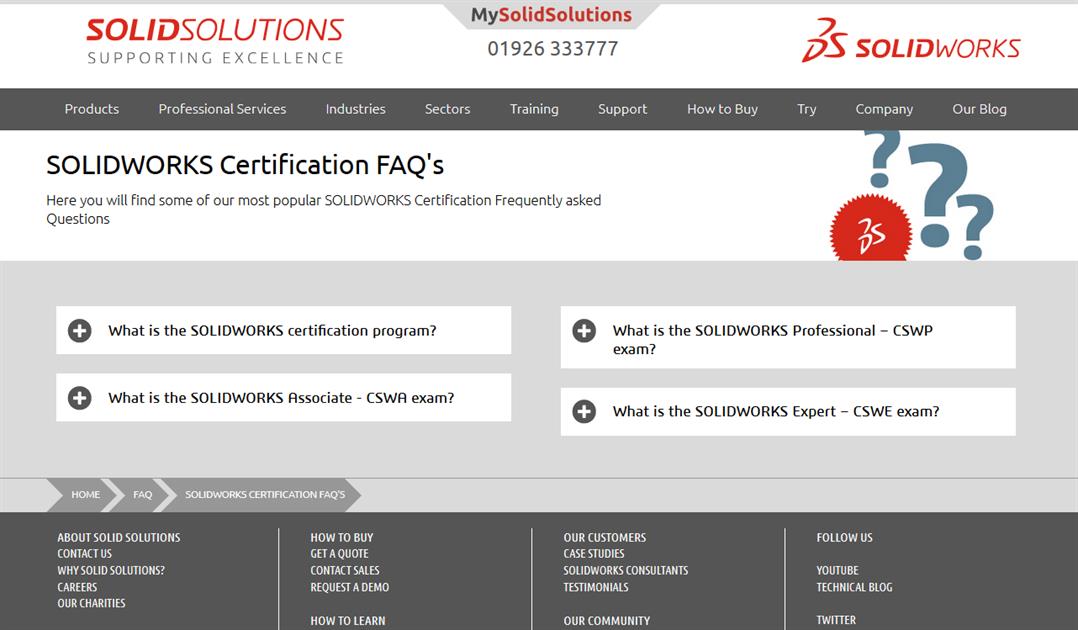The width and height of the screenshot is (1078, 630).
Task: Select Support in the navigation bar
Action: (x=622, y=109)
